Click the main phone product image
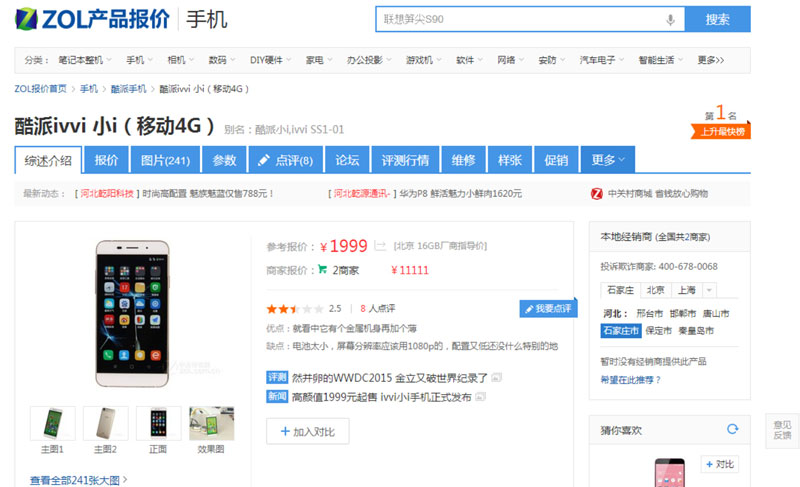This screenshot has width=800, height=487. click(x=133, y=314)
